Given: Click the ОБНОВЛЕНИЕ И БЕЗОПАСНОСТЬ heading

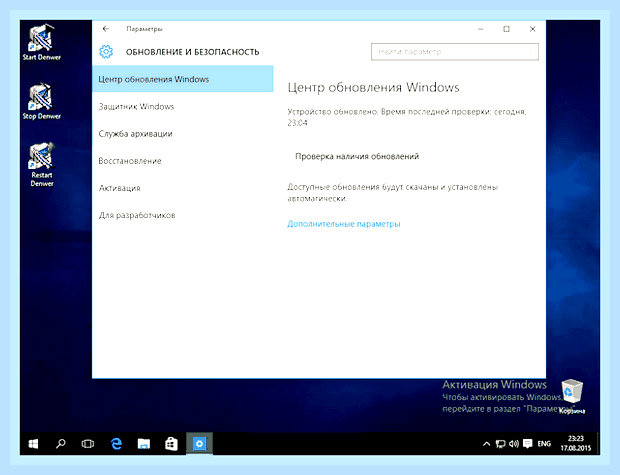Looking at the screenshot, I should [193, 52].
